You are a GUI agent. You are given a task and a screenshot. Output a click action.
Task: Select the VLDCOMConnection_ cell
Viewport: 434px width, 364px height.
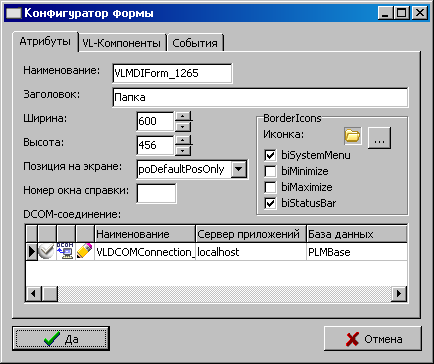[x=145, y=252]
